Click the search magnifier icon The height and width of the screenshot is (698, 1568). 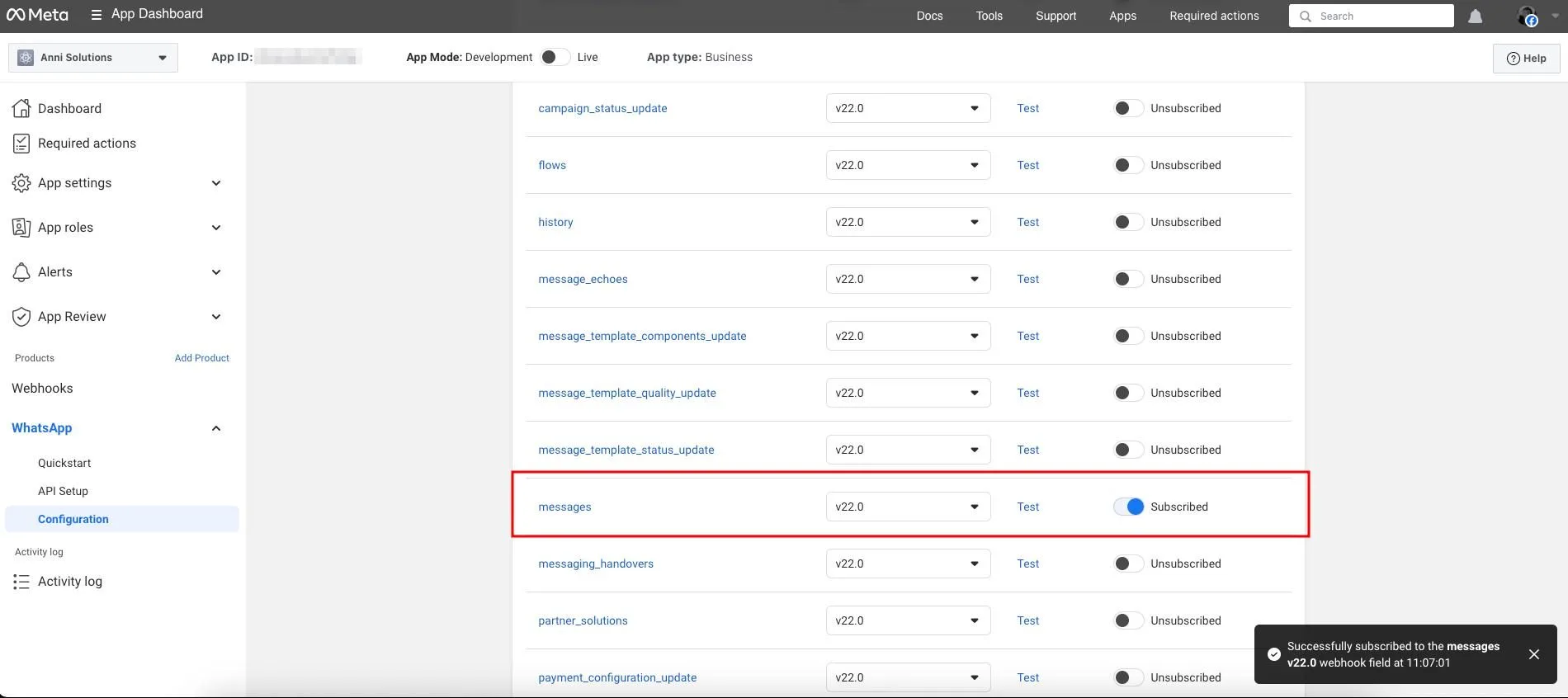coord(1305,16)
